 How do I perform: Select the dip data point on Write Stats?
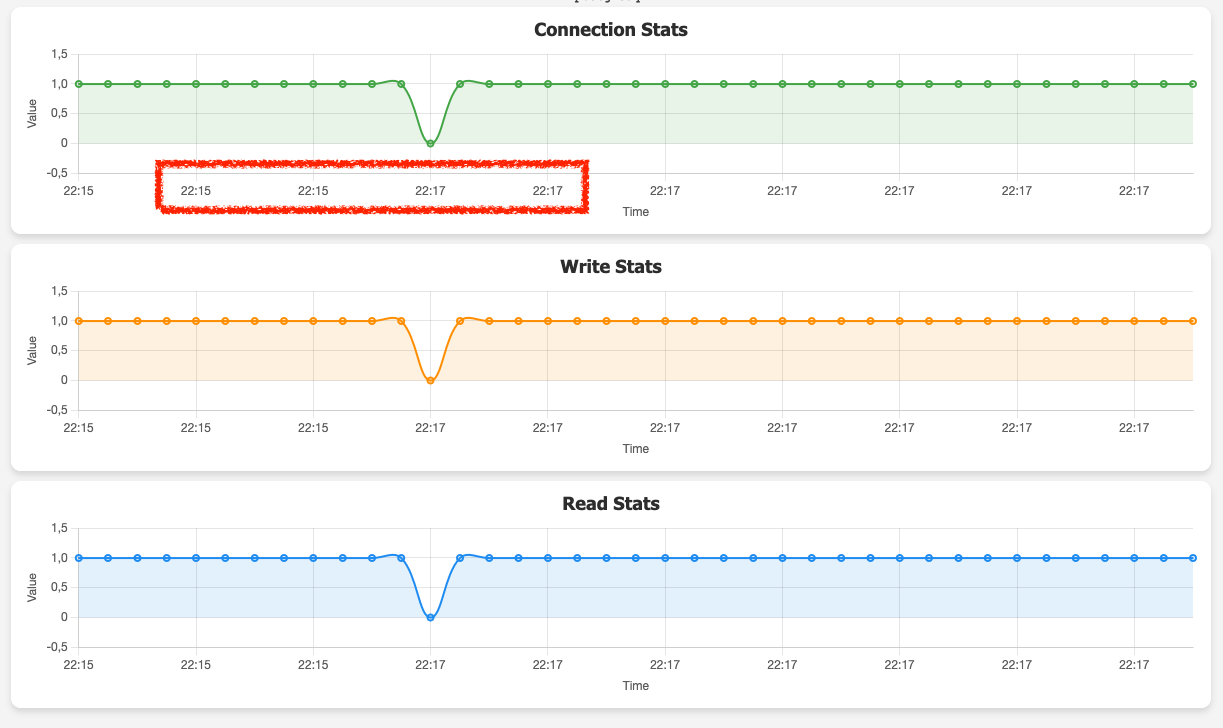tap(430, 380)
